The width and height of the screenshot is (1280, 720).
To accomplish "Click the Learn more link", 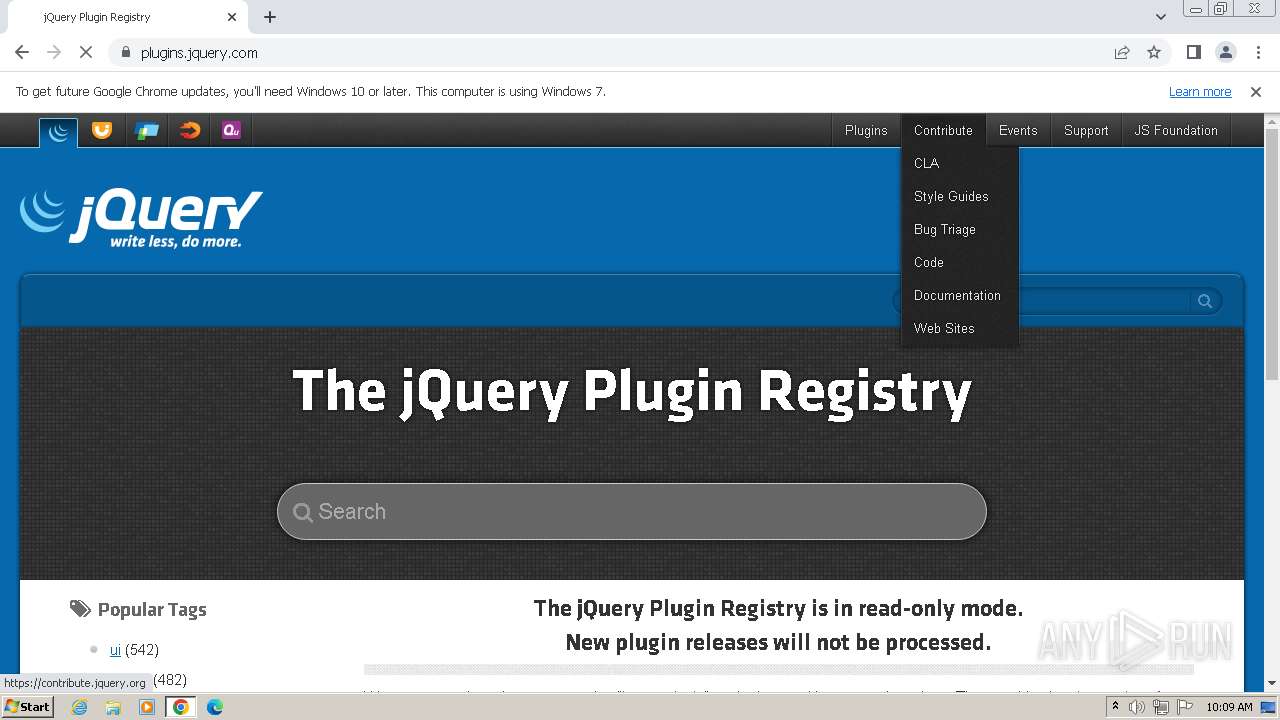I will 1200,92.
